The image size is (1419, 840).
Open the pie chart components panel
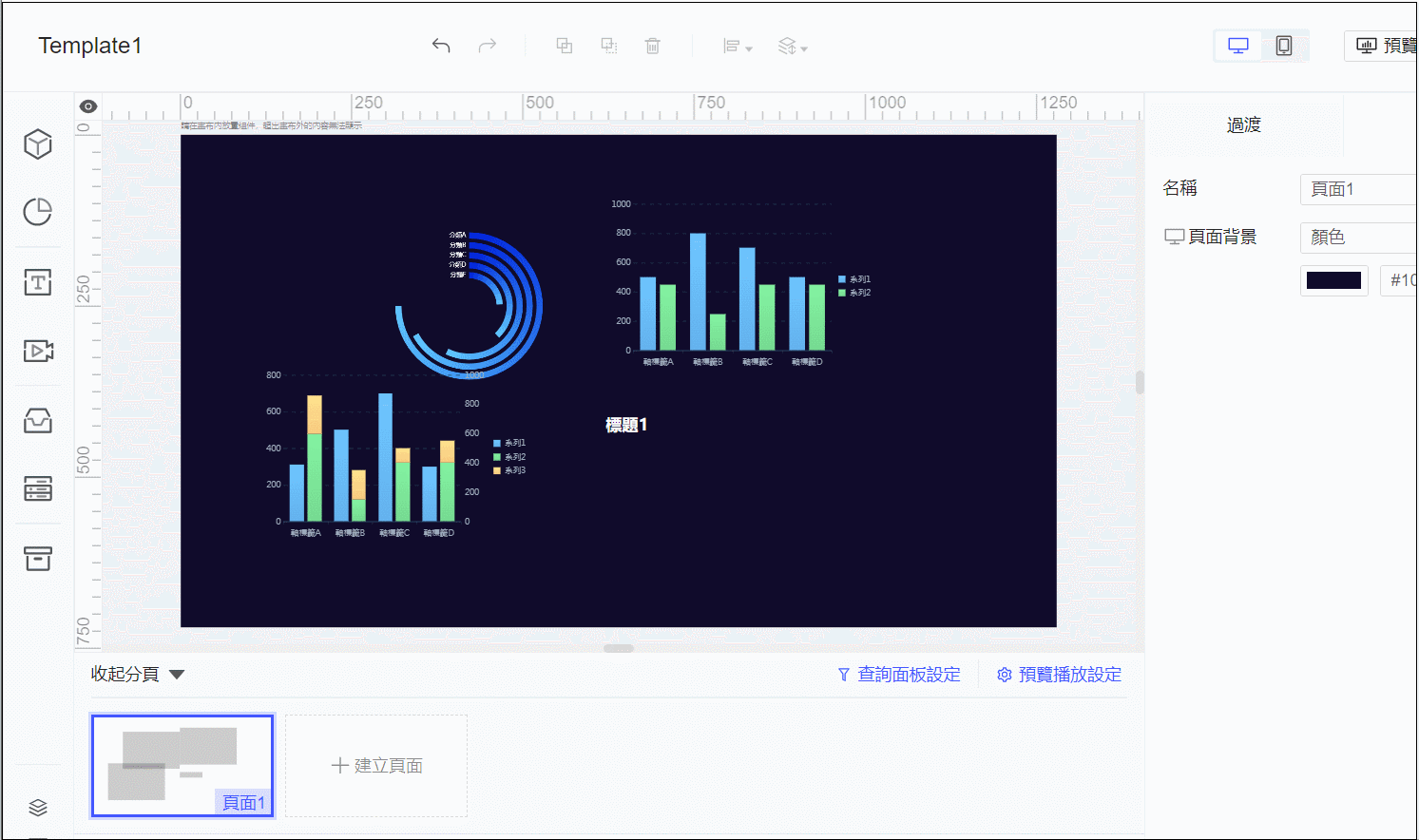pos(38,212)
